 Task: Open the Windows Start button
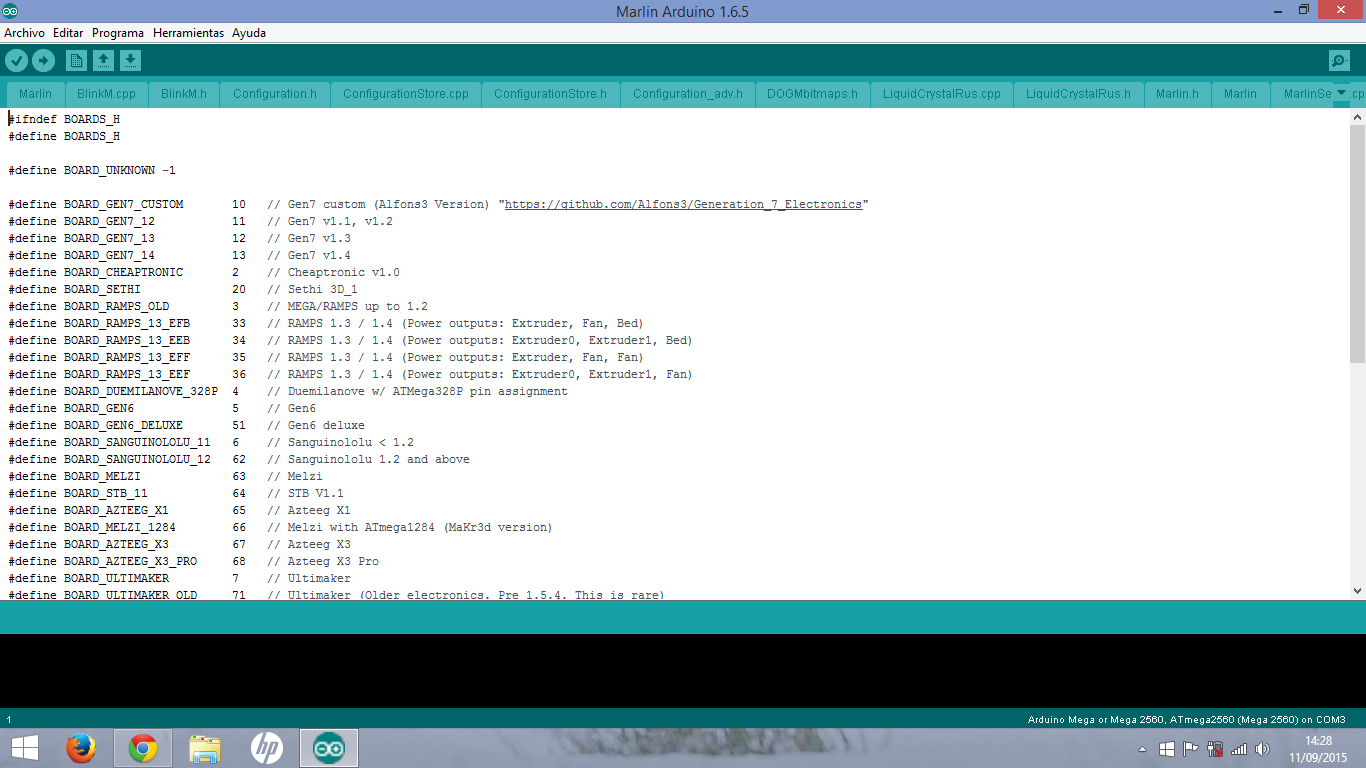coord(24,748)
